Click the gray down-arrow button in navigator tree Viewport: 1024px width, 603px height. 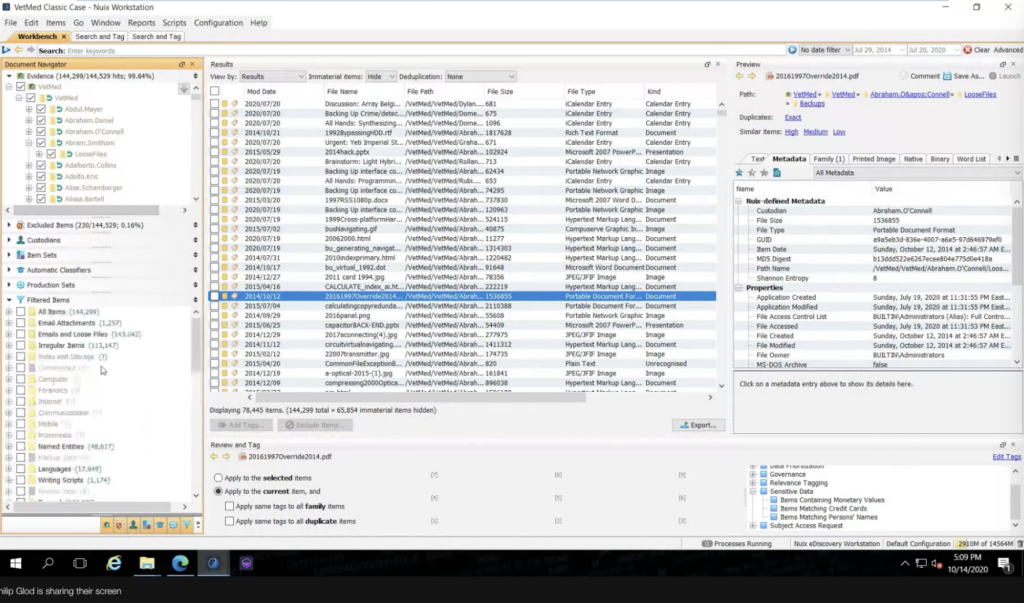(x=184, y=89)
